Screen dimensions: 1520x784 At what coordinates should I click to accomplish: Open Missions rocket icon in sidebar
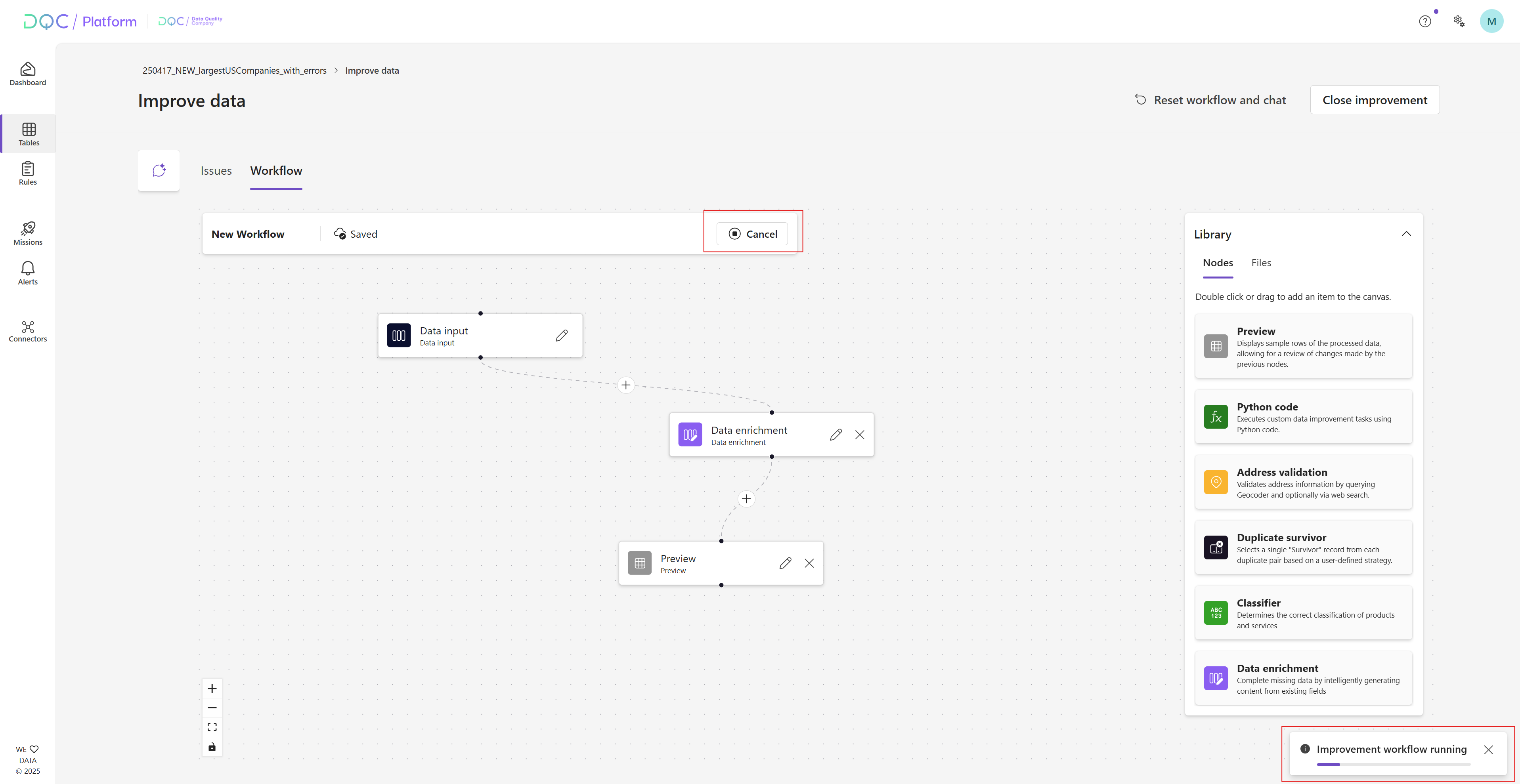click(x=28, y=233)
